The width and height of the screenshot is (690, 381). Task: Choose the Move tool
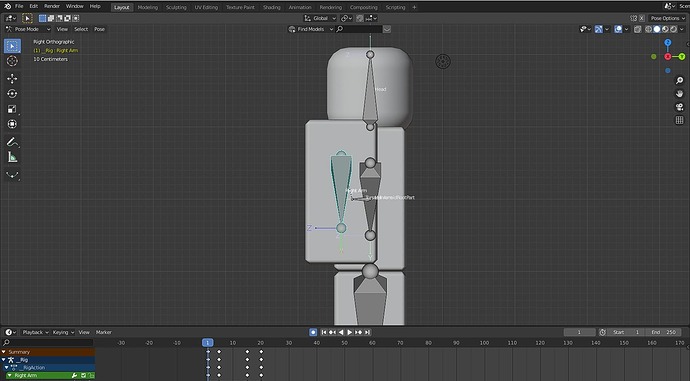click(x=12, y=78)
